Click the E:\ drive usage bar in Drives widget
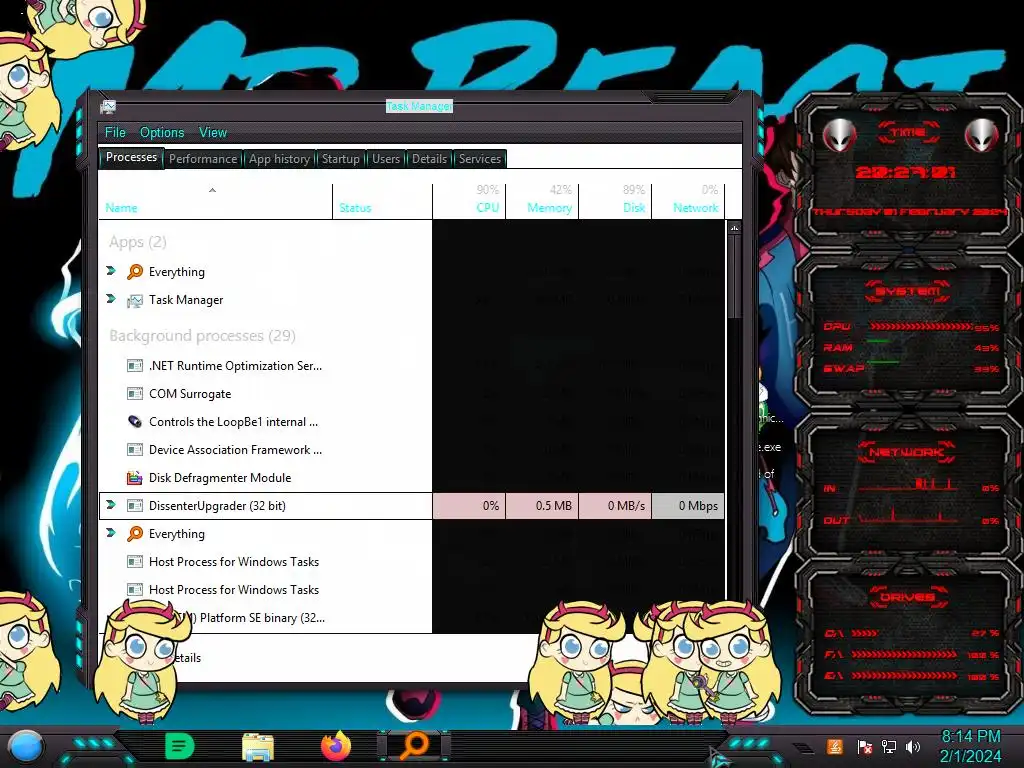Image resolution: width=1024 pixels, height=768 pixels. (904, 675)
